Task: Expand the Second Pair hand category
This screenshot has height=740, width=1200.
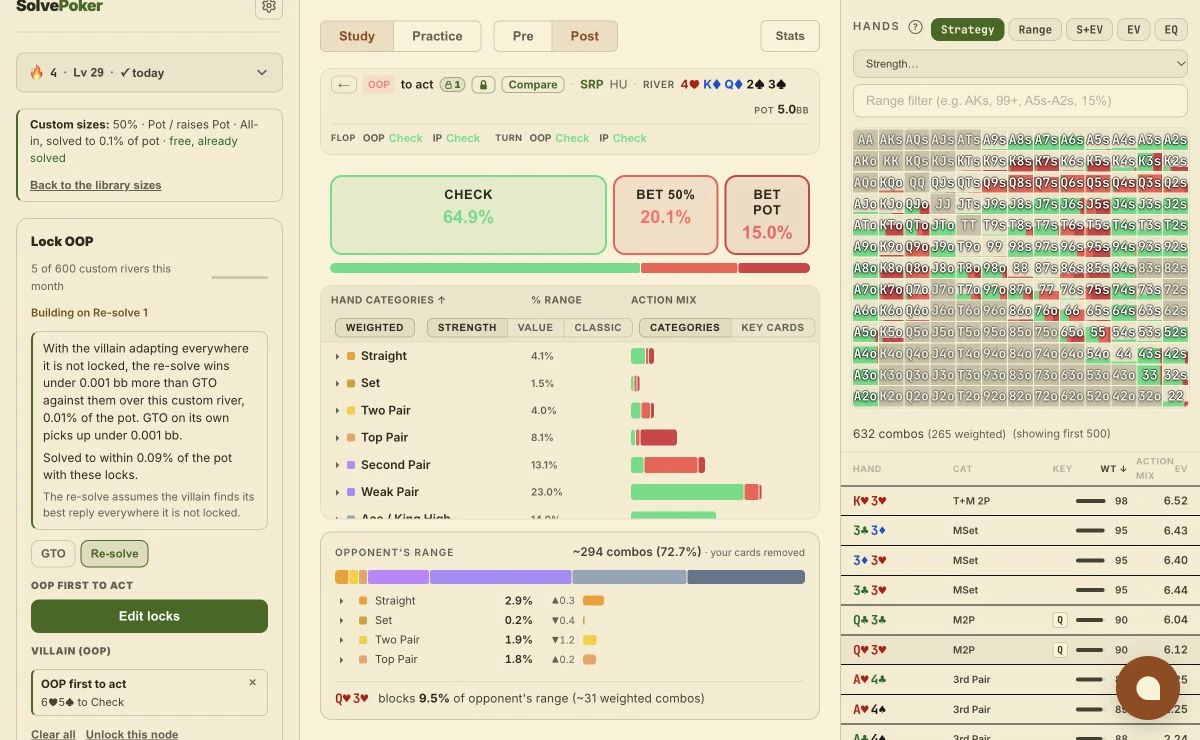Action: point(337,465)
